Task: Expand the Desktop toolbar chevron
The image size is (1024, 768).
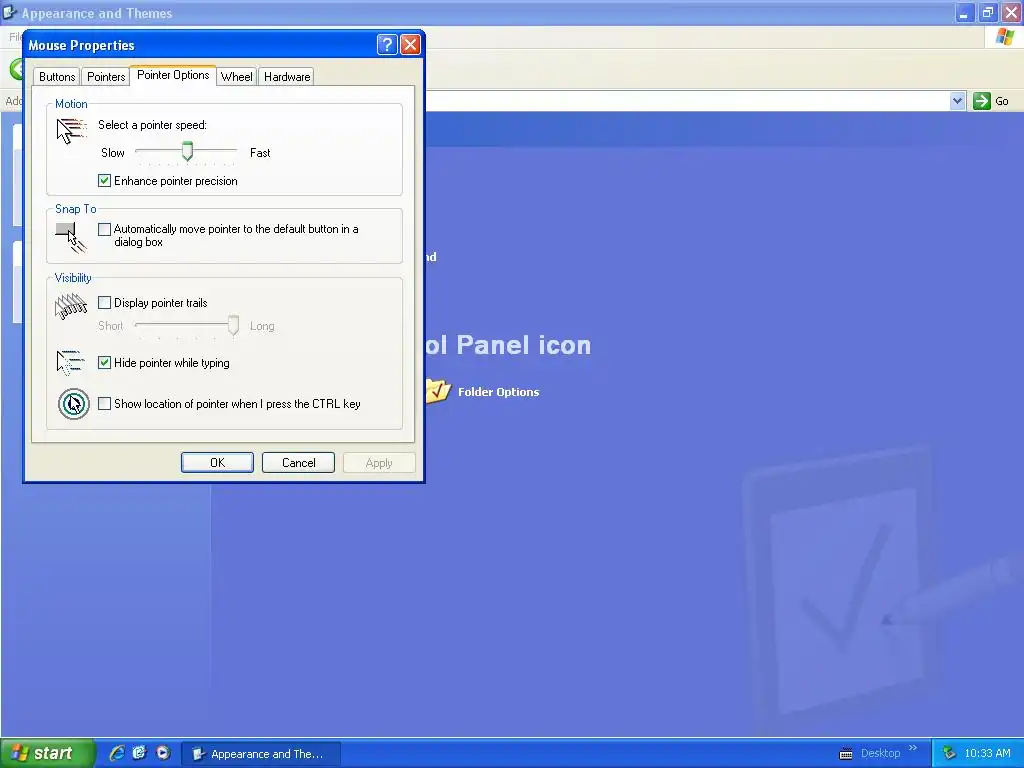Action: pyautogui.click(x=912, y=748)
